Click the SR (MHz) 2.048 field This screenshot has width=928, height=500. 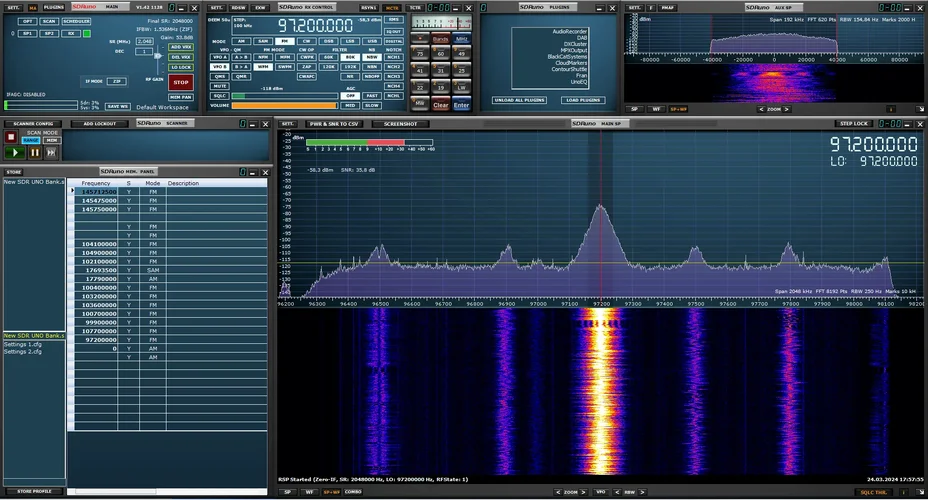click(144, 41)
